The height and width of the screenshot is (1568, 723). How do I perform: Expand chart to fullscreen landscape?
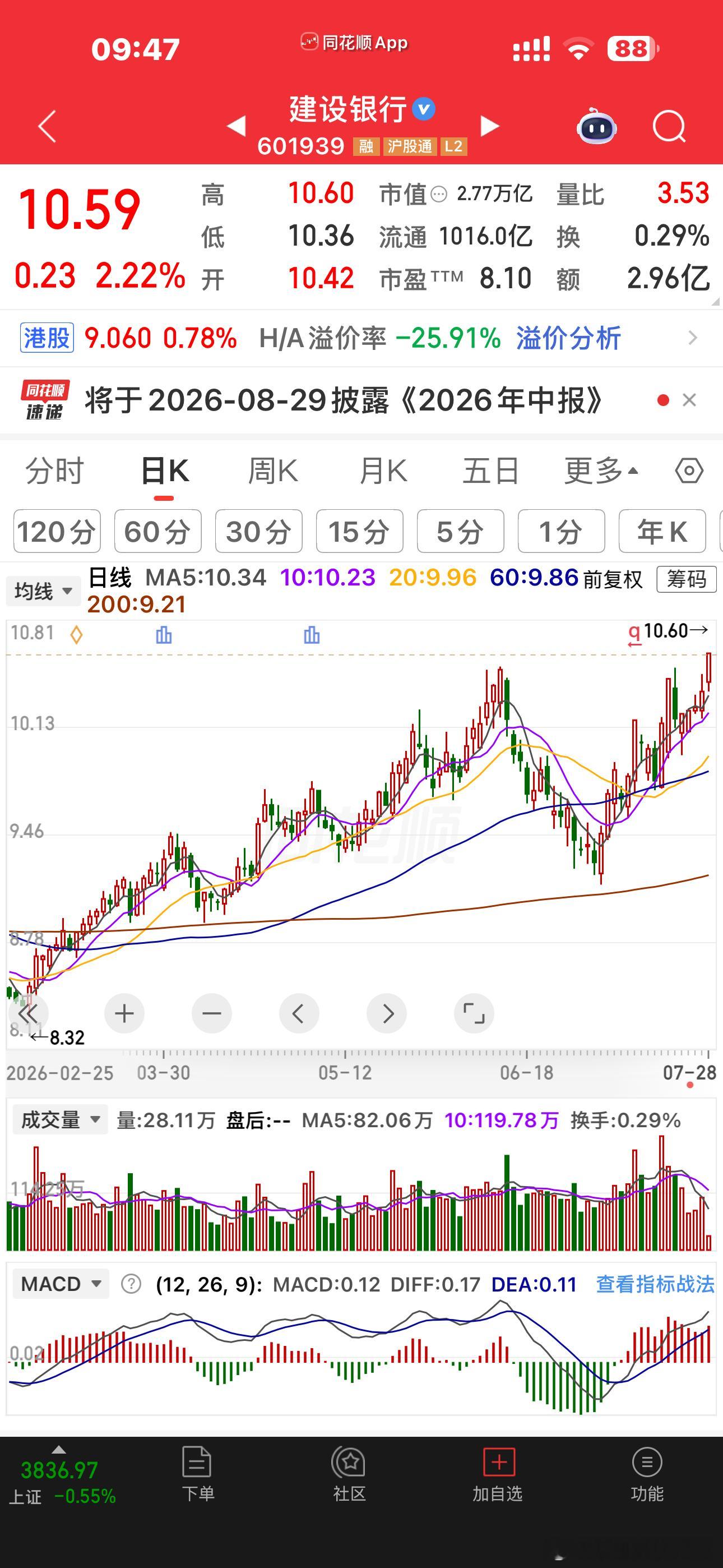click(474, 1013)
